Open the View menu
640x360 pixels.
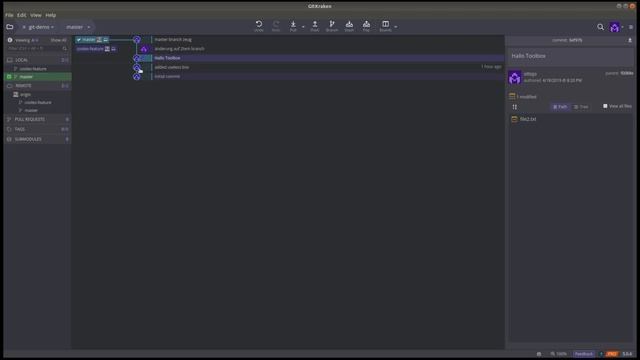pos(36,15)
